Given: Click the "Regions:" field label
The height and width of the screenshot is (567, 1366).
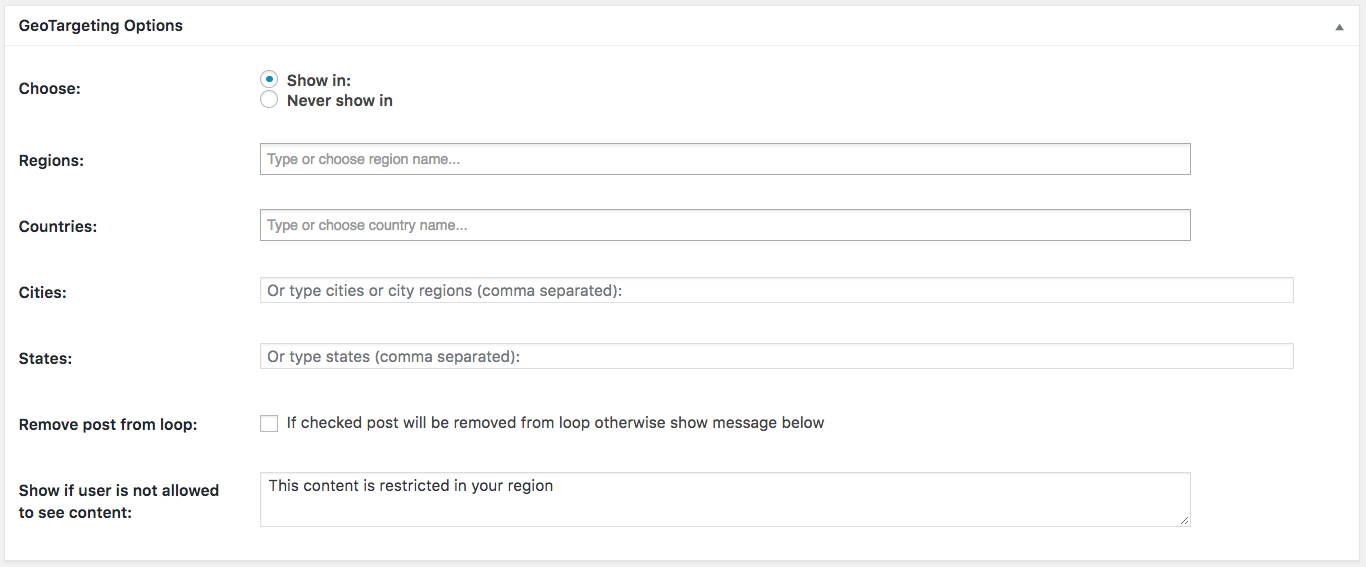Looking at the screenshot, I should point(51,160).
